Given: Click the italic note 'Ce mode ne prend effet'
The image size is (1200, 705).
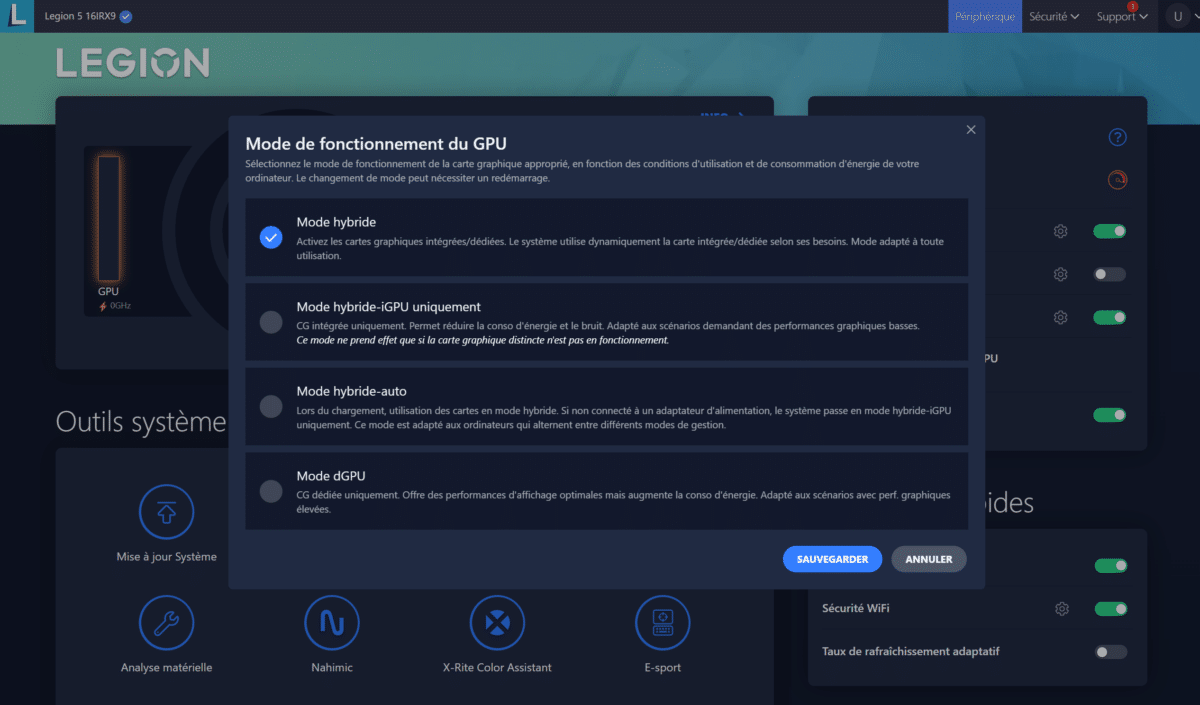Looking at the screenshot, I should [x=482, y=340].
